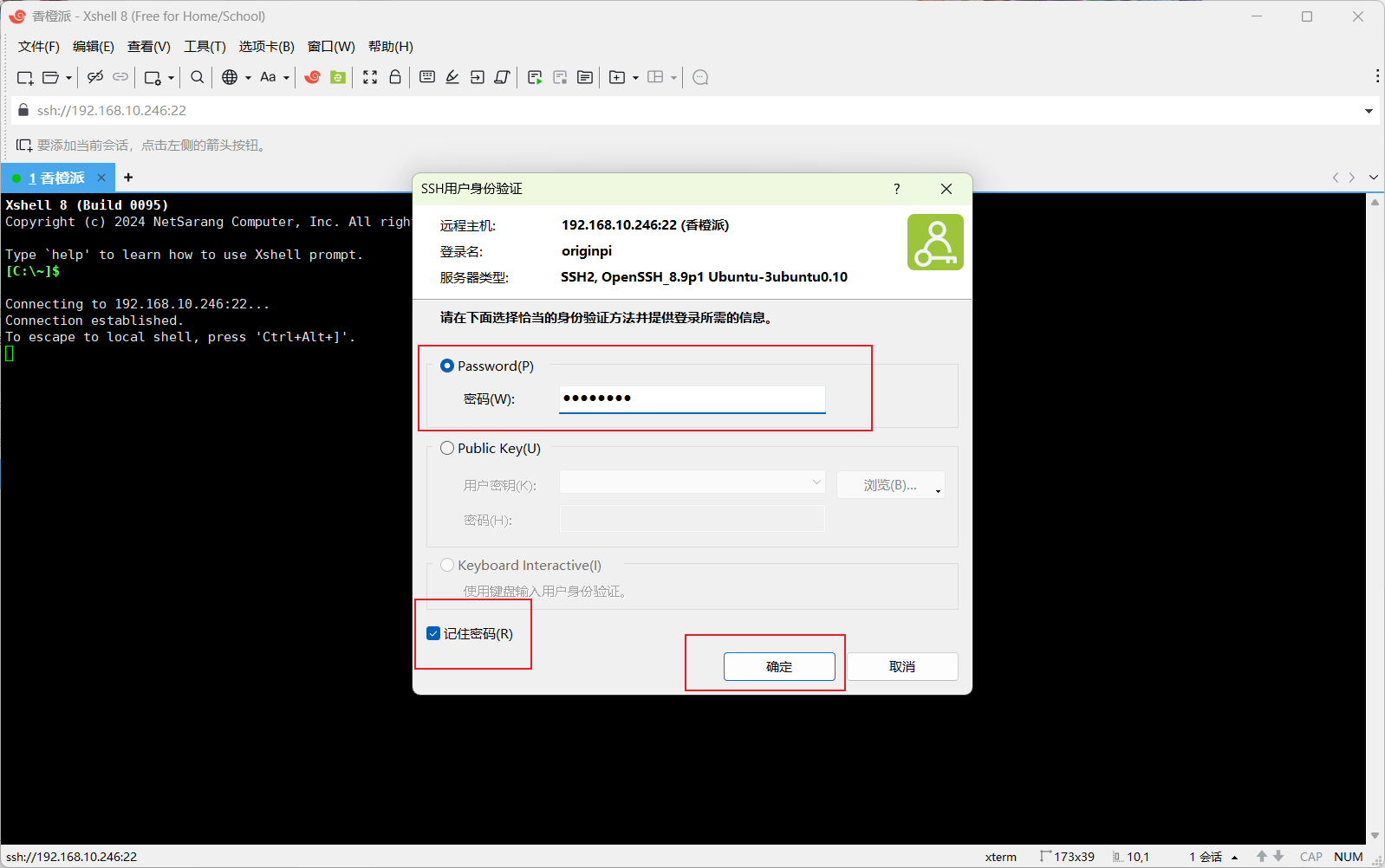Add a new tab with plus button

click(128, 178)
